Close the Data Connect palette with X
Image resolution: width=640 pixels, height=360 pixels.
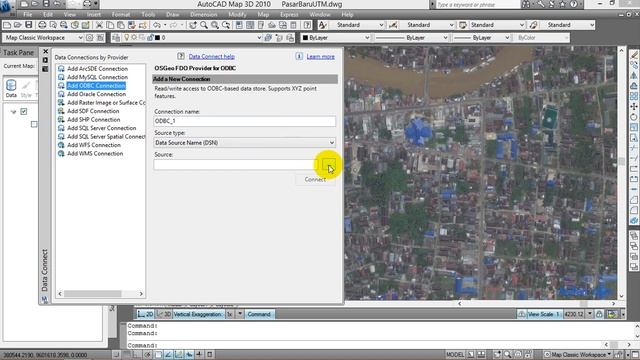(x=45, y=51)
